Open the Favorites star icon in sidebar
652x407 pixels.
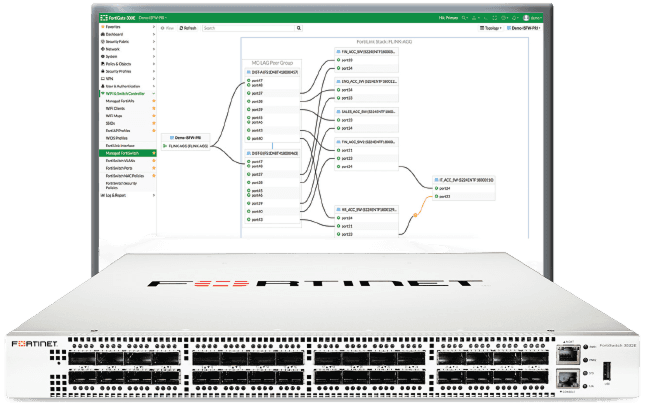(103, 27)
